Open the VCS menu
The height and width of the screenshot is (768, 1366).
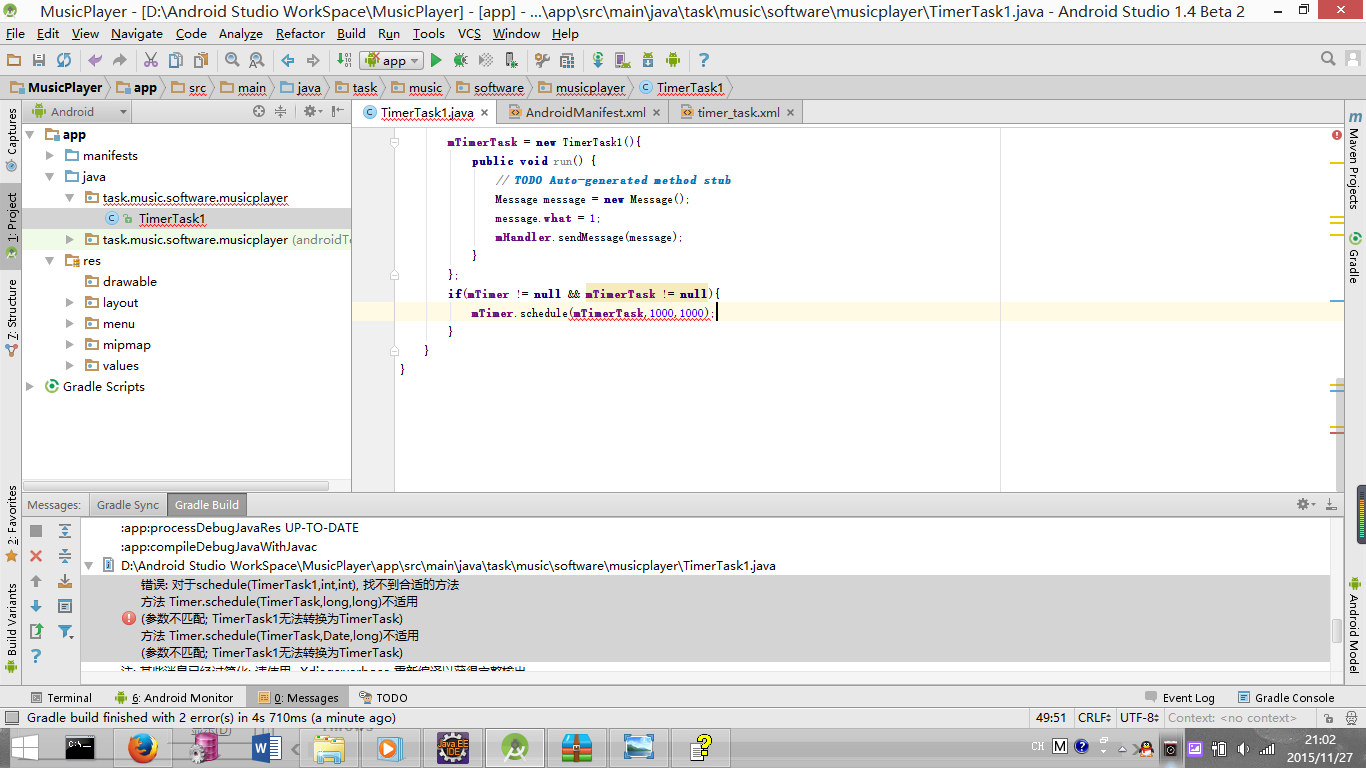click(469, 33)
